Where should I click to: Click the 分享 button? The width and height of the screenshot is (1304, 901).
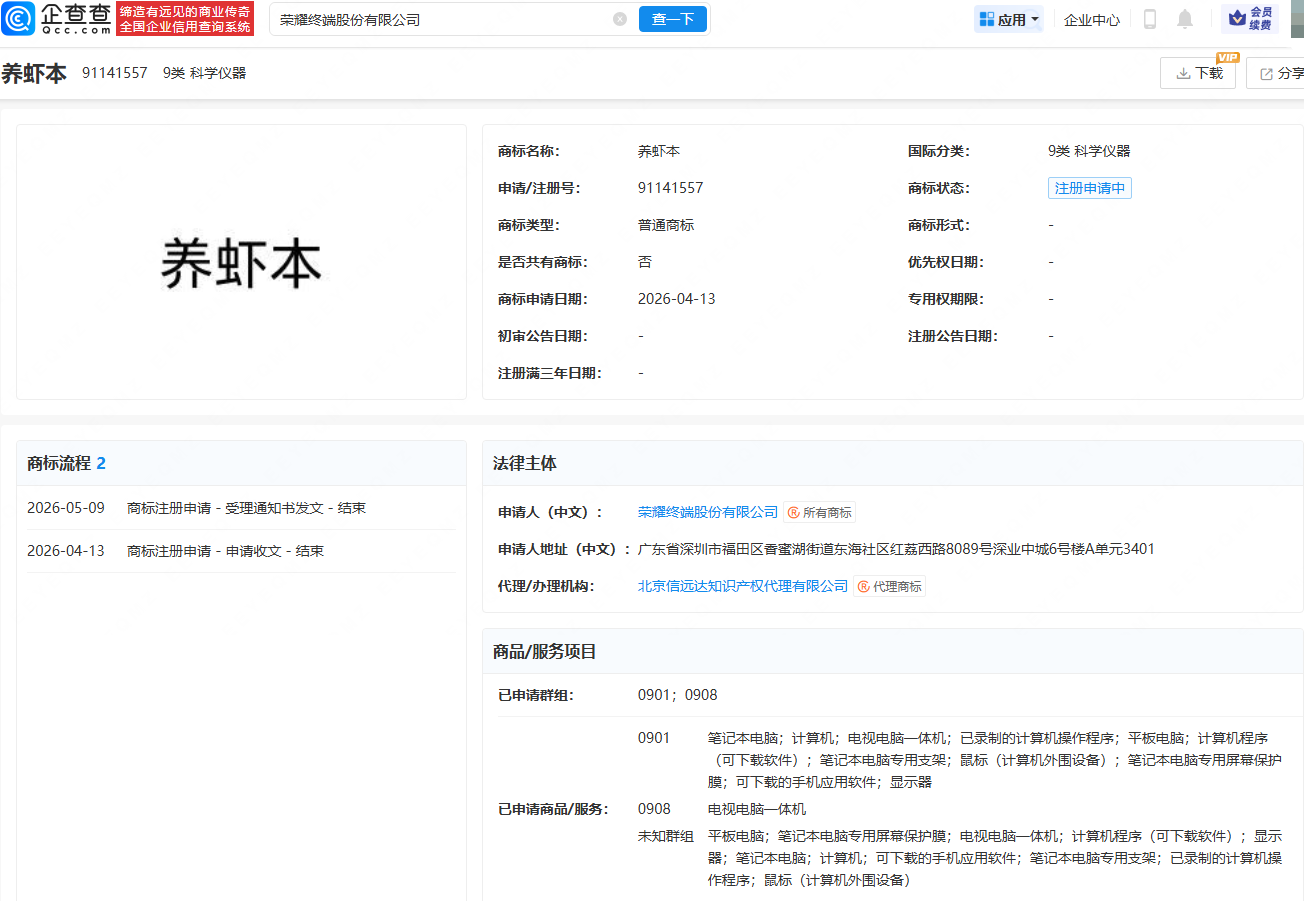pos(1277,73)
